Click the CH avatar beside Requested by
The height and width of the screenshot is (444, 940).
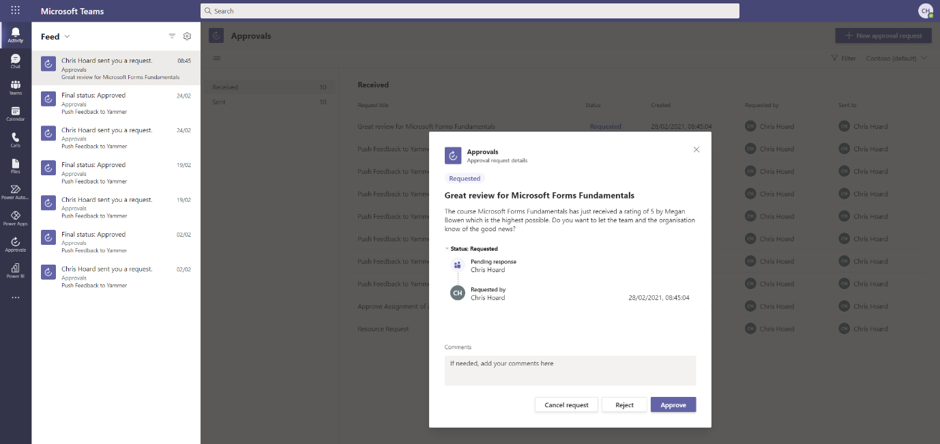(x=457, y=293)
